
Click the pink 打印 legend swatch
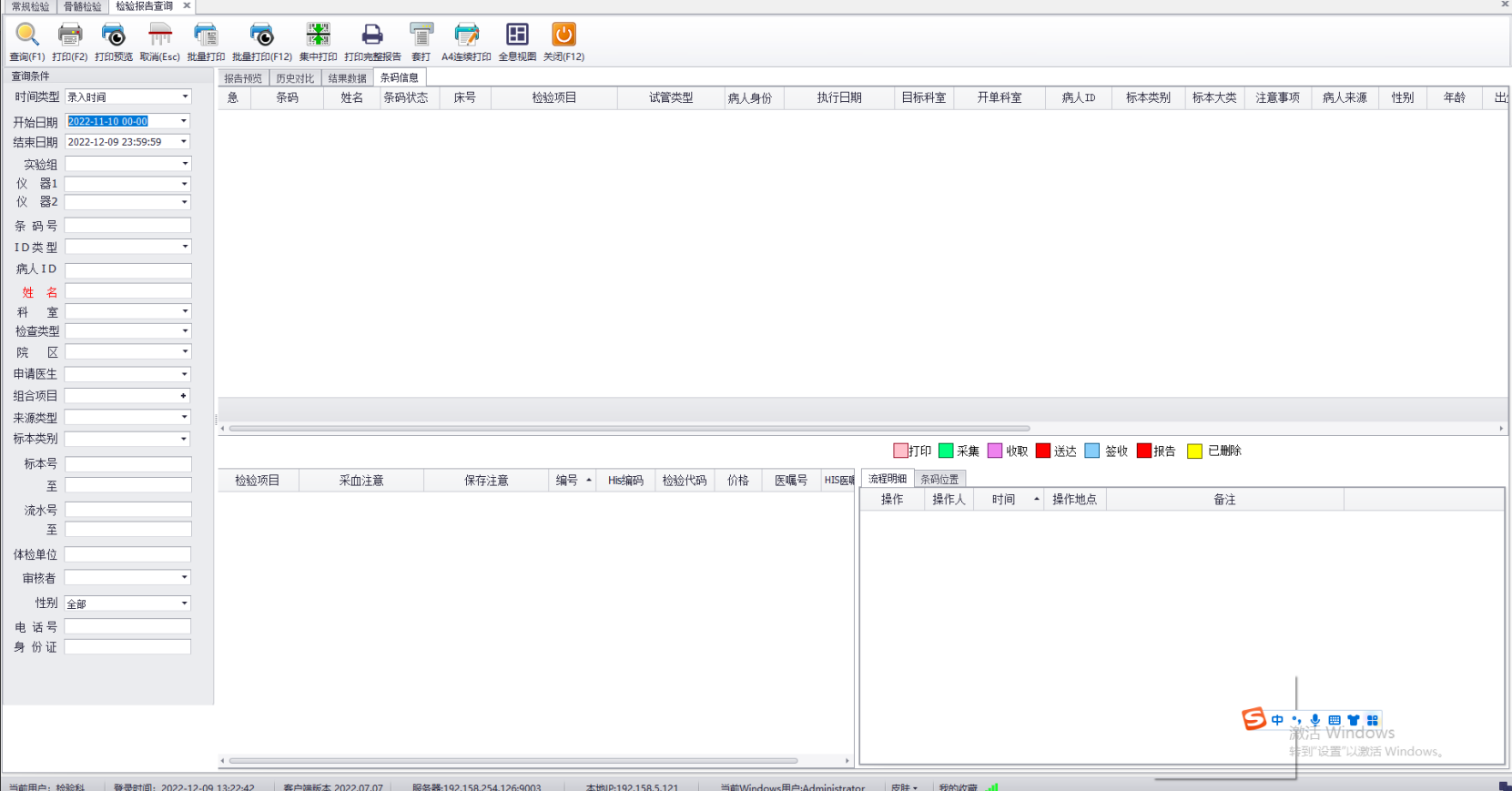tap(900, 451)
